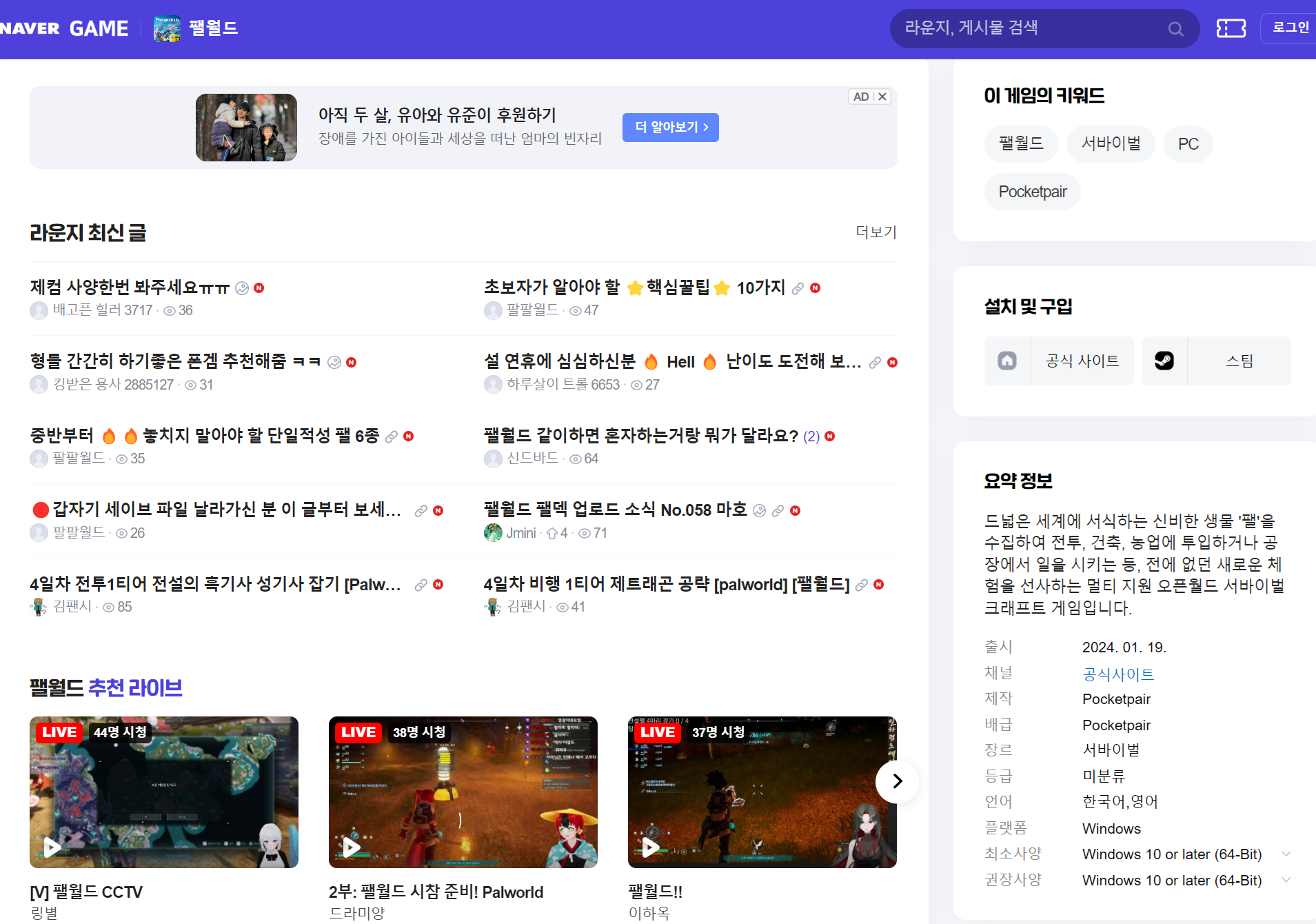The width and height of the screenshot is (1316, 924).
Task: Open post 갑자기 세이브 파일 날라가신 분
Action: pyautogui.click(x=216, y=510)
